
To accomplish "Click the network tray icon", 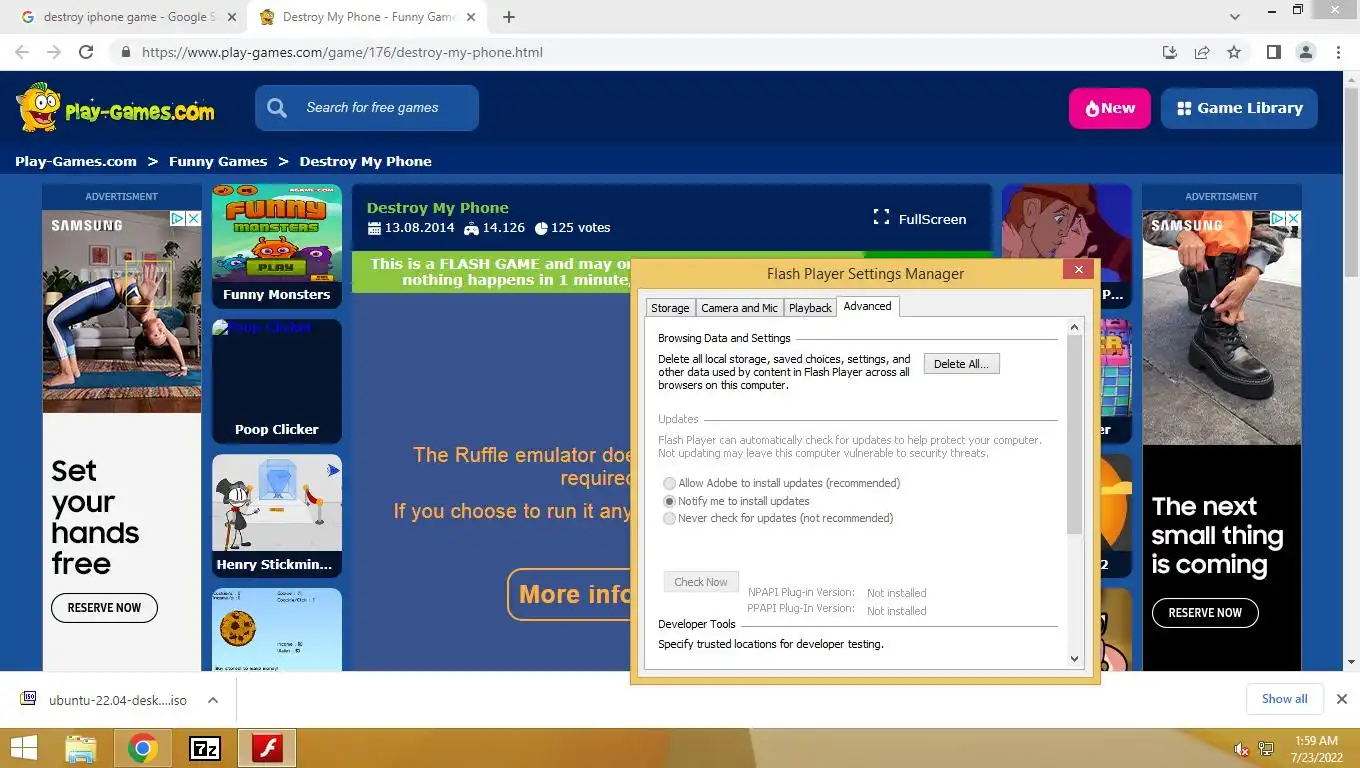I will click(1266, 749).
